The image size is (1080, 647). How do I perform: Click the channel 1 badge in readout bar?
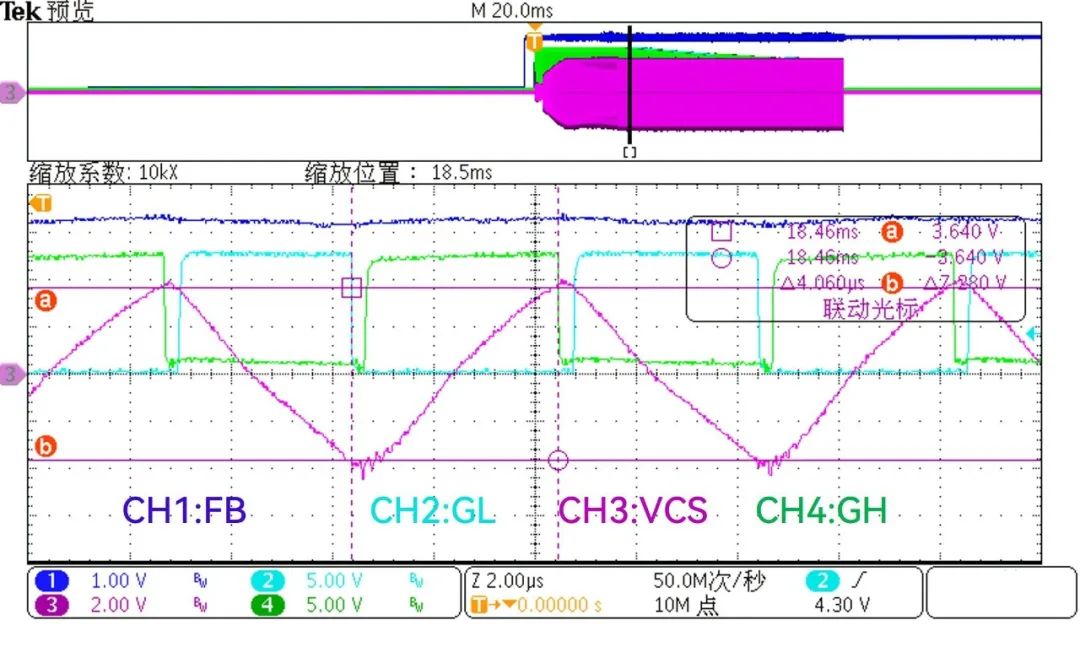tap(52, 581)
